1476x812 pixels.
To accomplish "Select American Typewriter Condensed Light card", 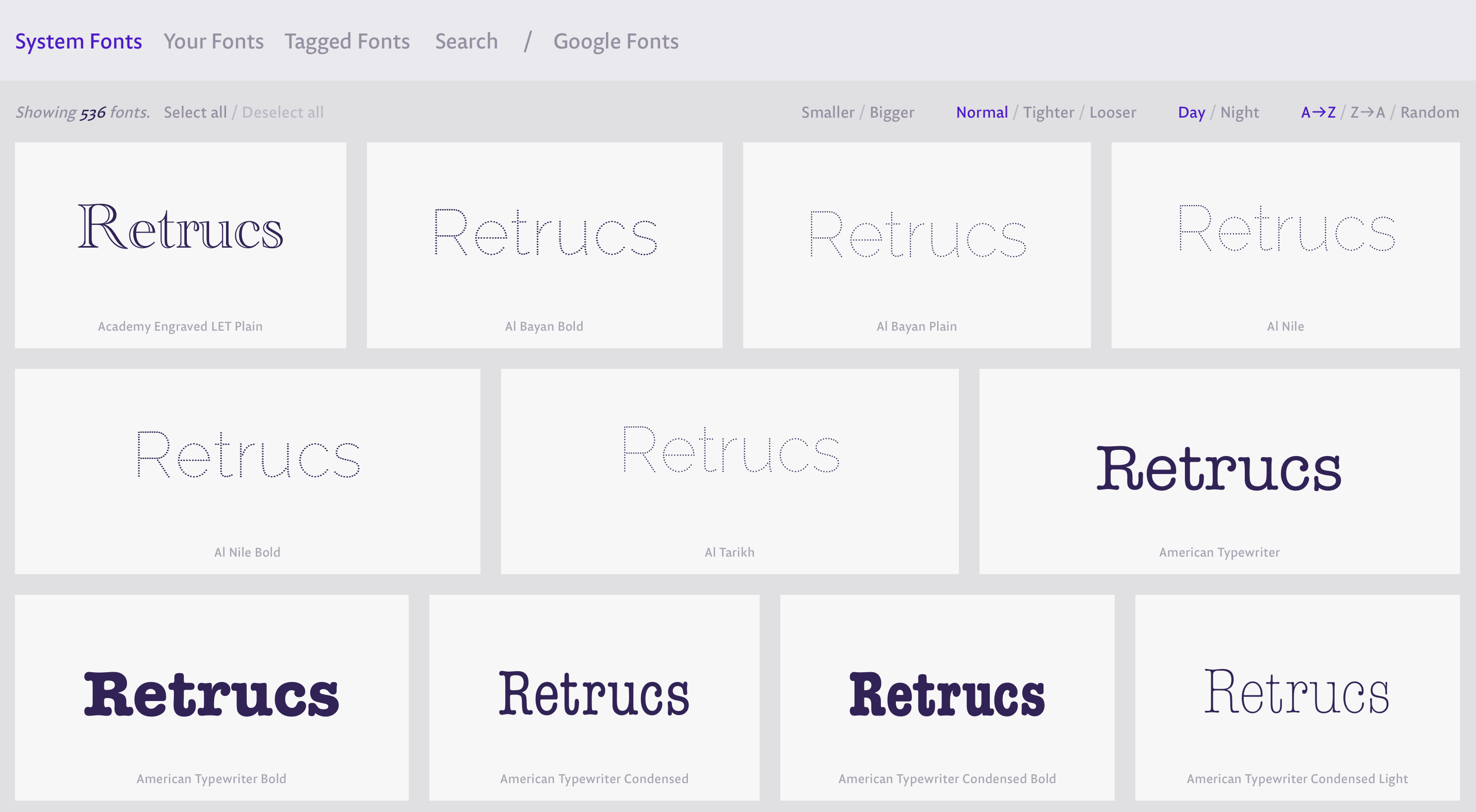I will point(1296,697).
